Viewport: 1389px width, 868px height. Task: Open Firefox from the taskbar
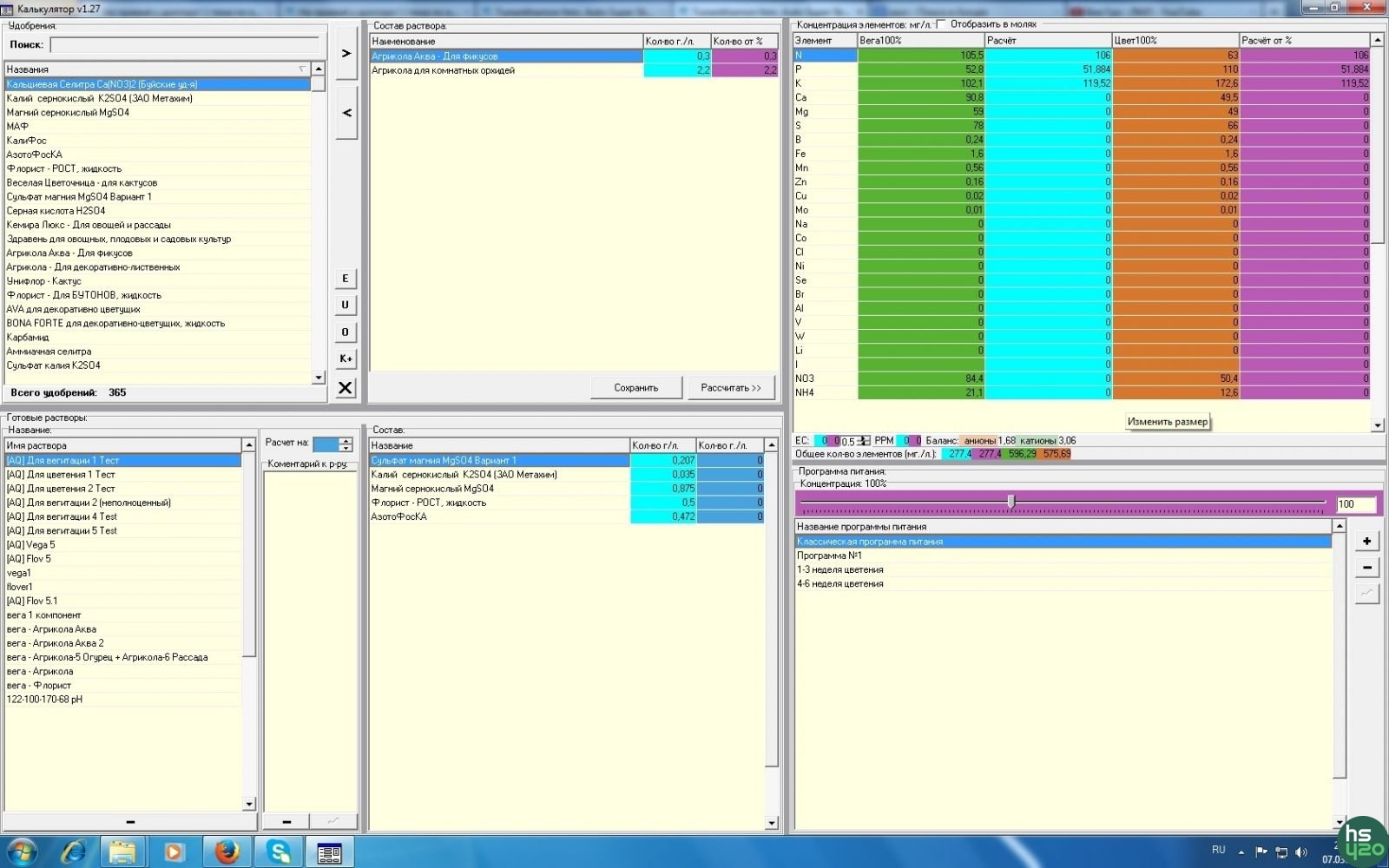point(227,852)
